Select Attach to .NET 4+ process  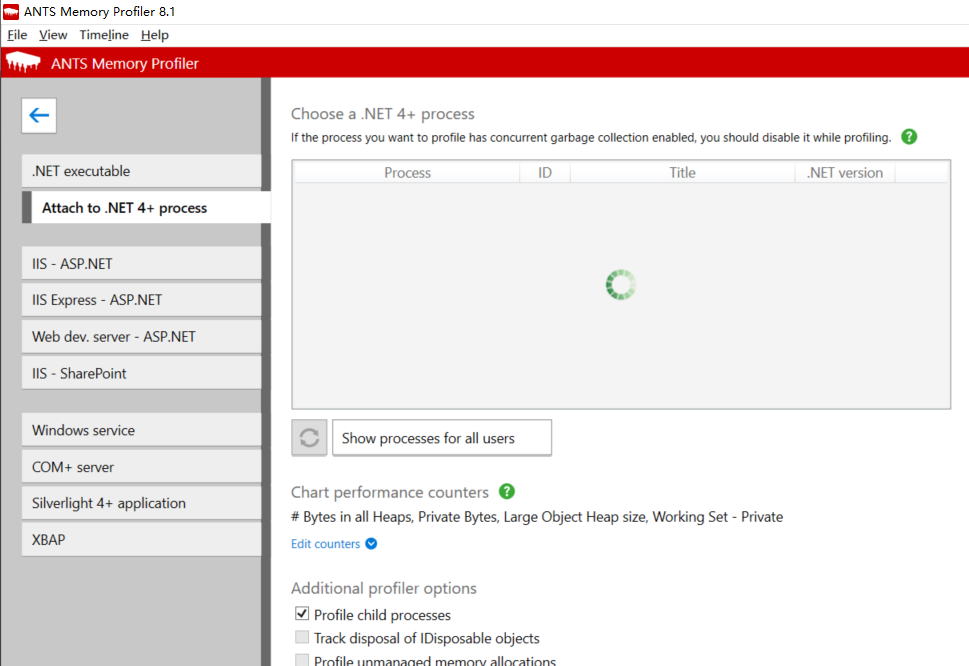[x=146, y=208]
